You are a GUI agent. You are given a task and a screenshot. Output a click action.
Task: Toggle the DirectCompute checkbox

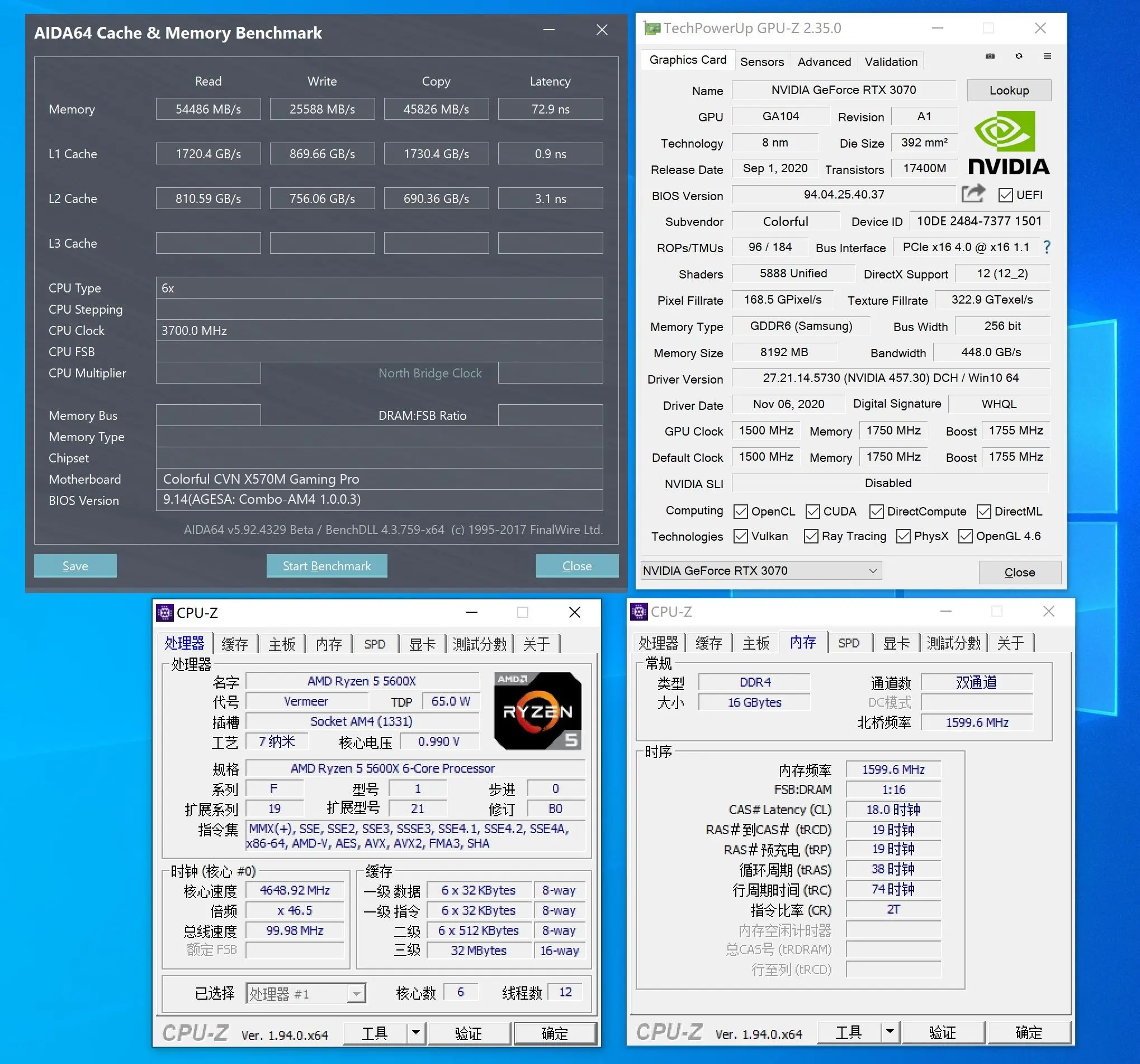pyautogui.click(x=876, y=512)
